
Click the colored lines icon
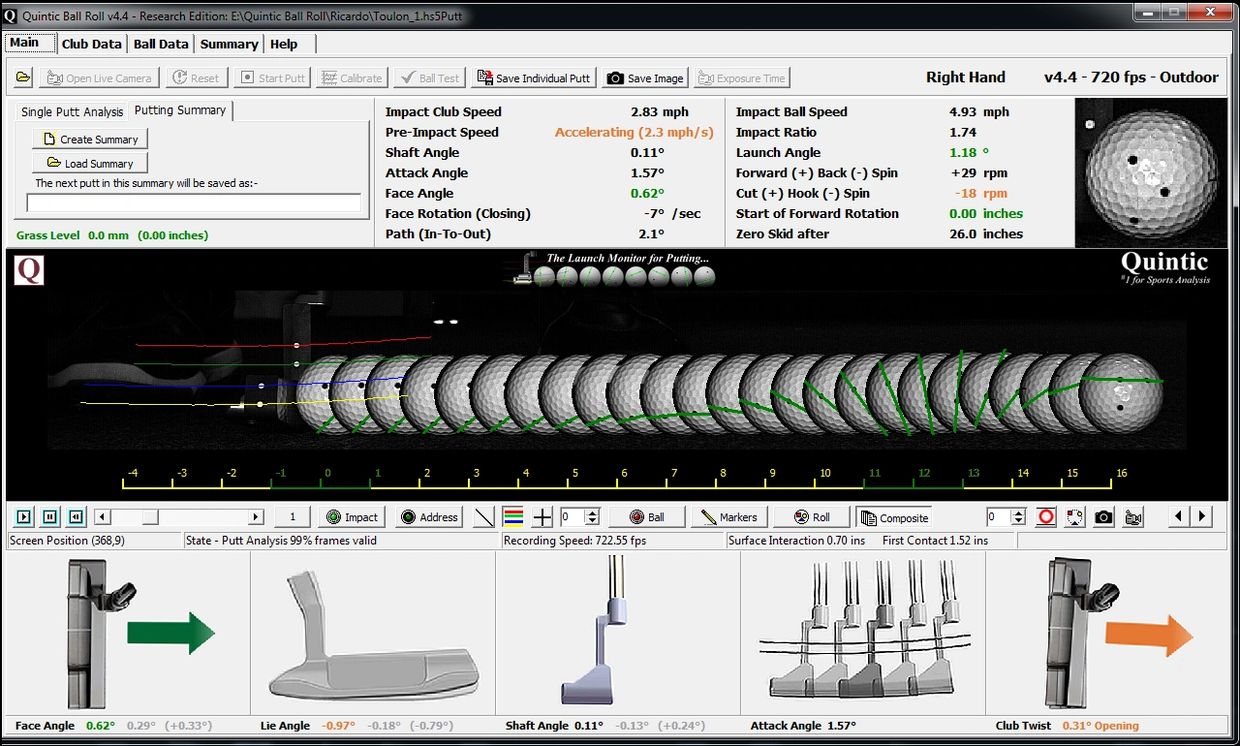tap(513, 517)
